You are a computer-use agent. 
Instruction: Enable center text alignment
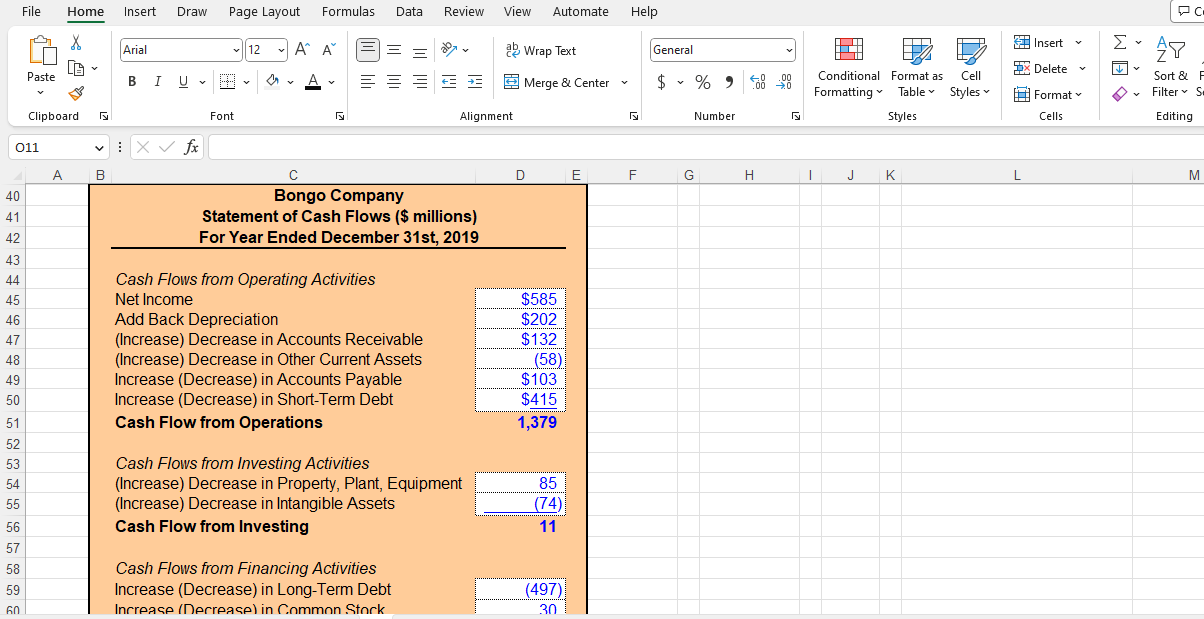[x=394, y=82]
